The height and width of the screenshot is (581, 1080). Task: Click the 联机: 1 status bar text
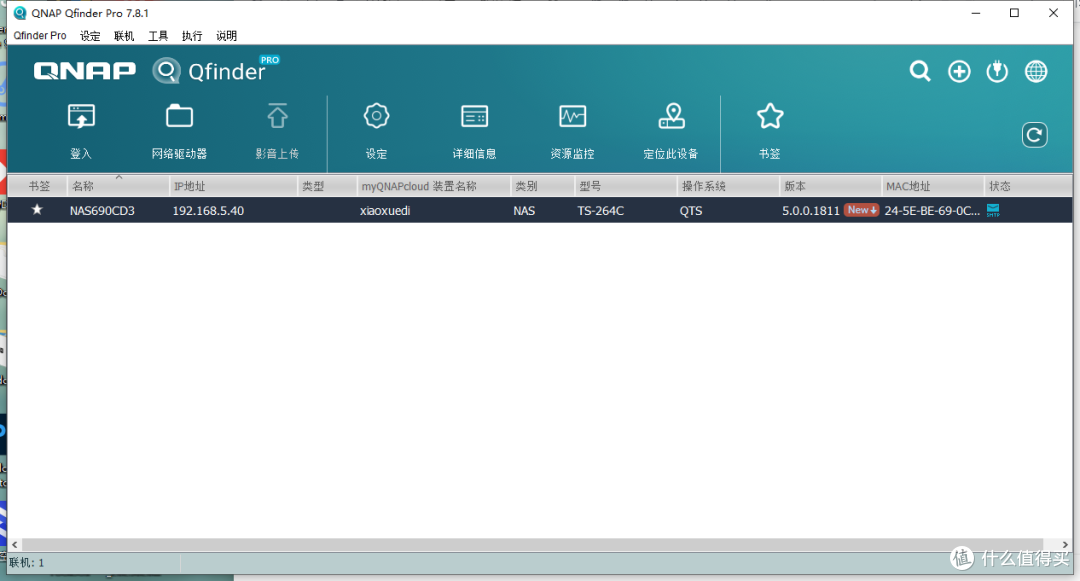[27, 562]
